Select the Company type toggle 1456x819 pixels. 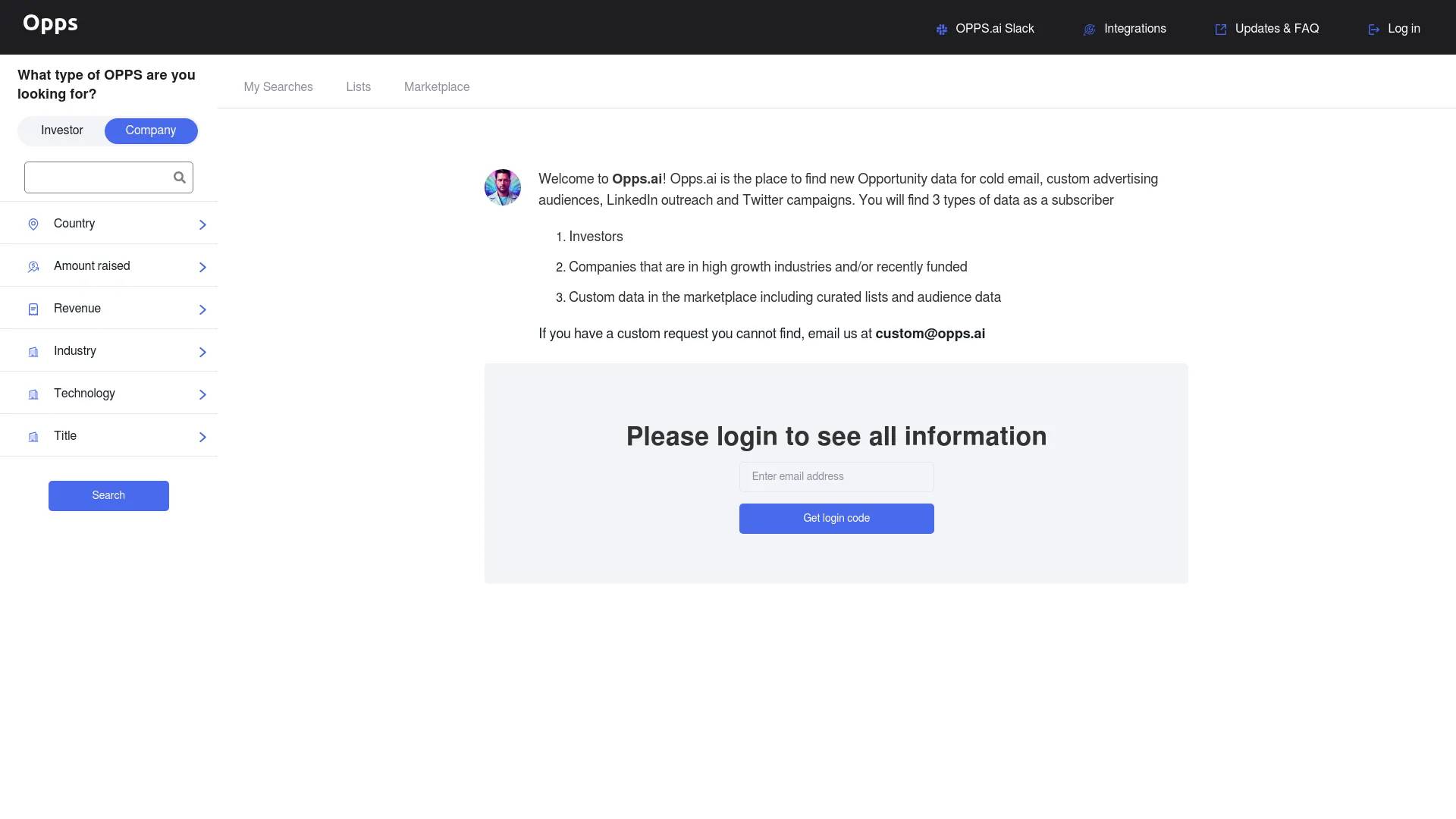click(x=151, y=130)
